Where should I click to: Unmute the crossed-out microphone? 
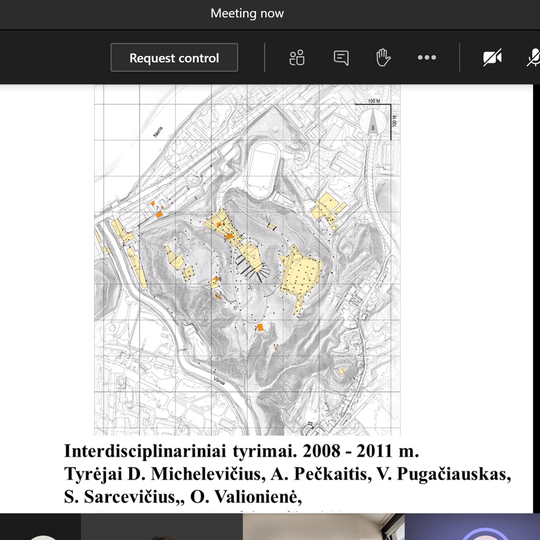(533, 58)
